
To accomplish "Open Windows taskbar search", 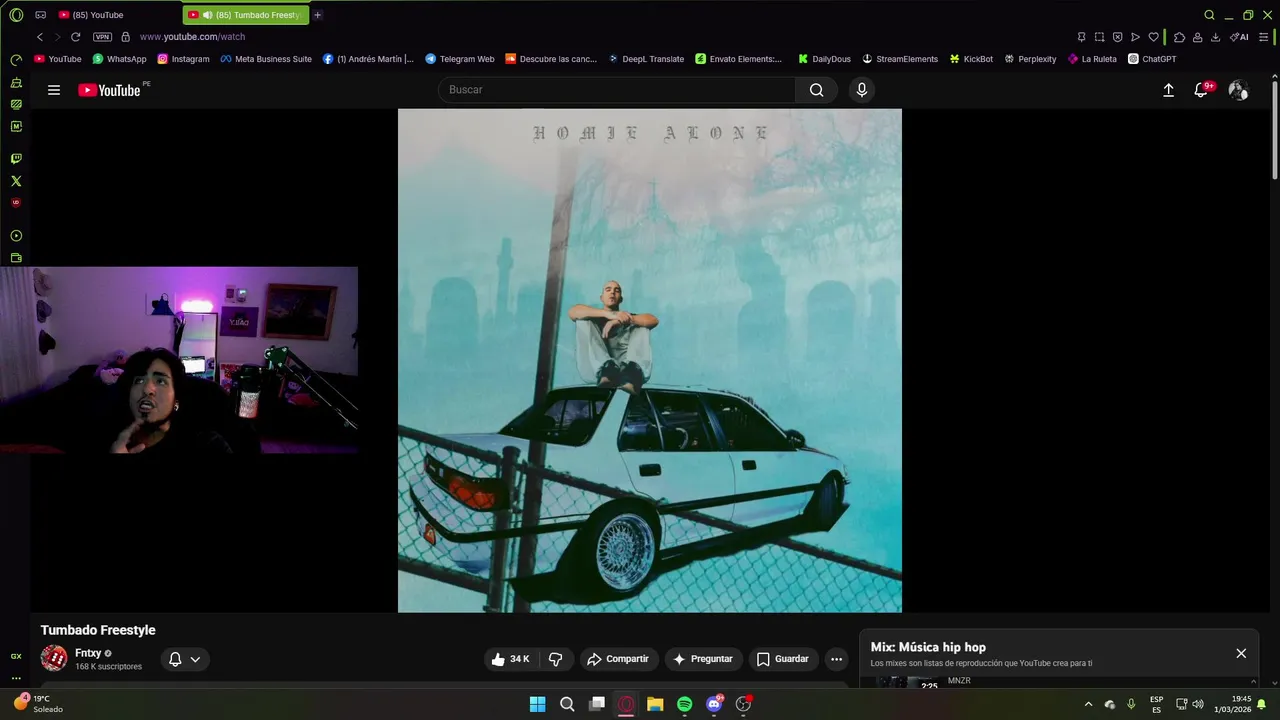I will 567,704.
